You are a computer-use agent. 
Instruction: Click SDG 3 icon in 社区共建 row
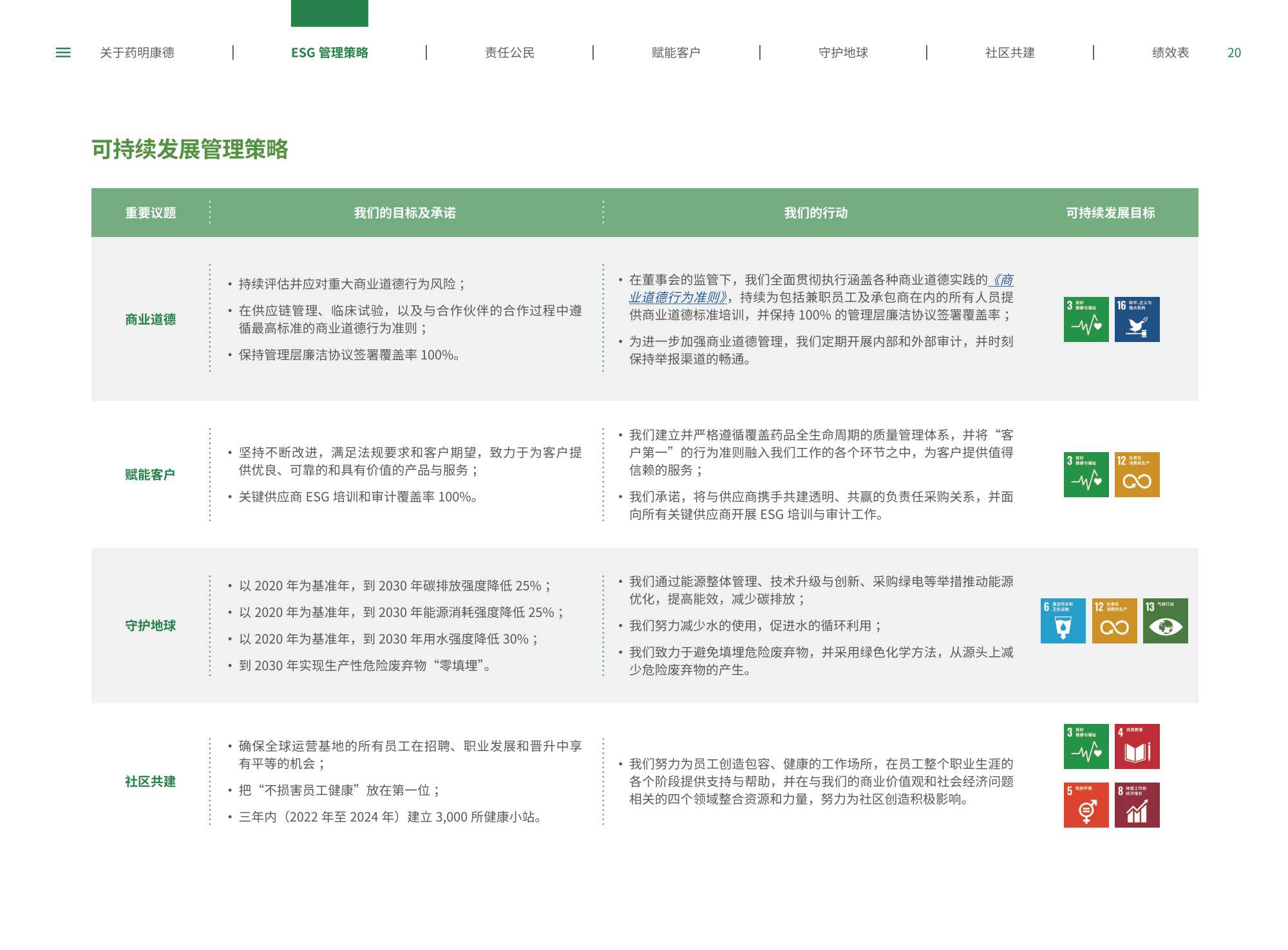click(1086, 746)
